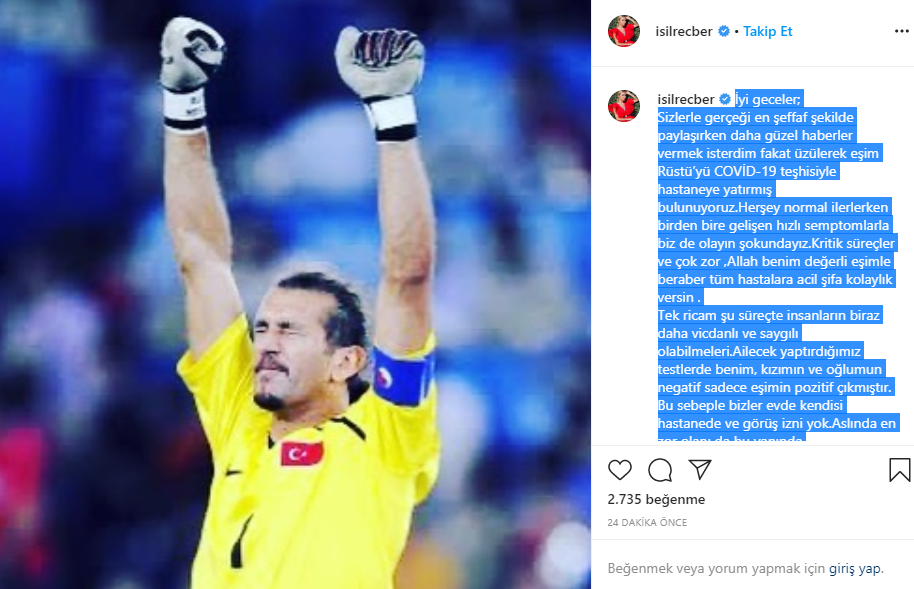Open the isilrecber username in the caption
The height and width of the screenshot is (589, 914).
pos(686,100)
